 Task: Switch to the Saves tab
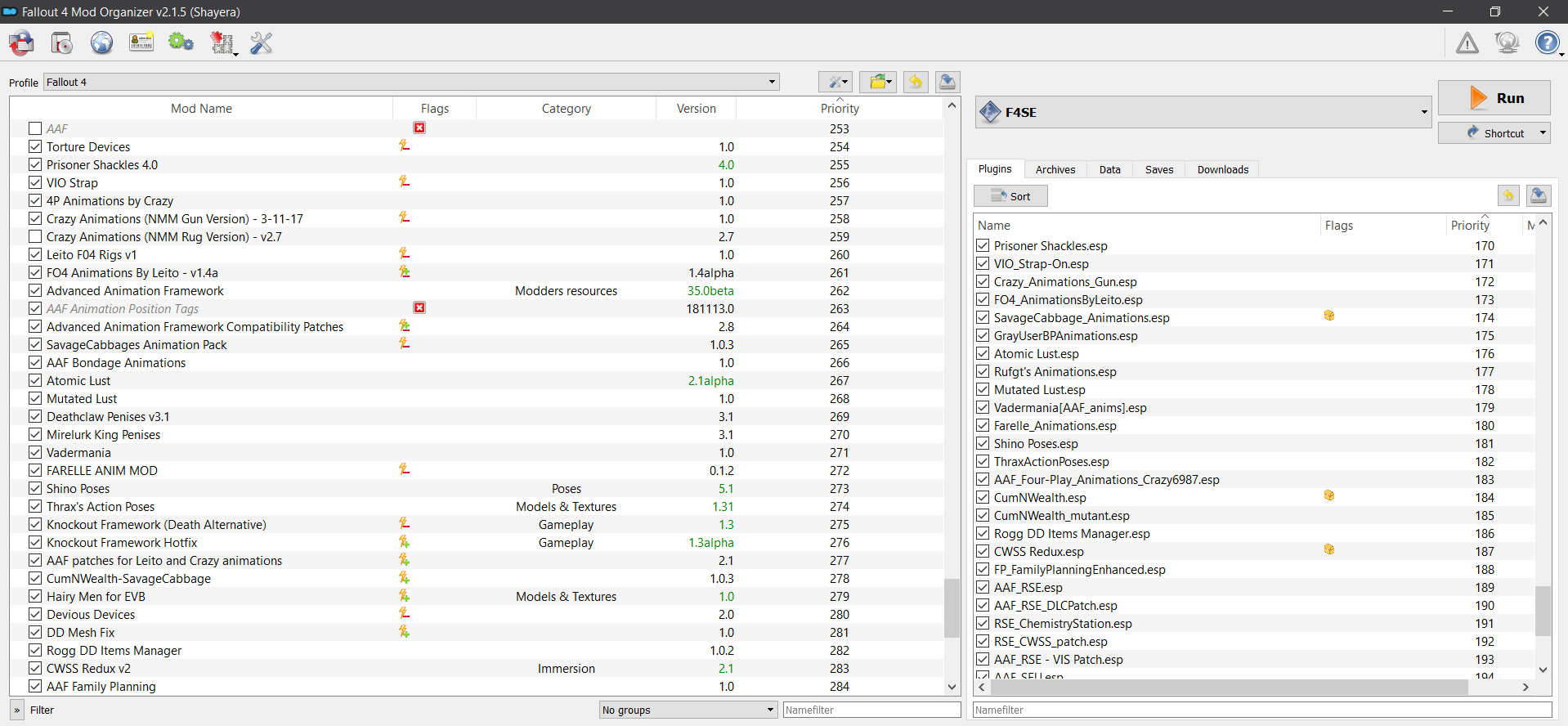point(1159,169)
